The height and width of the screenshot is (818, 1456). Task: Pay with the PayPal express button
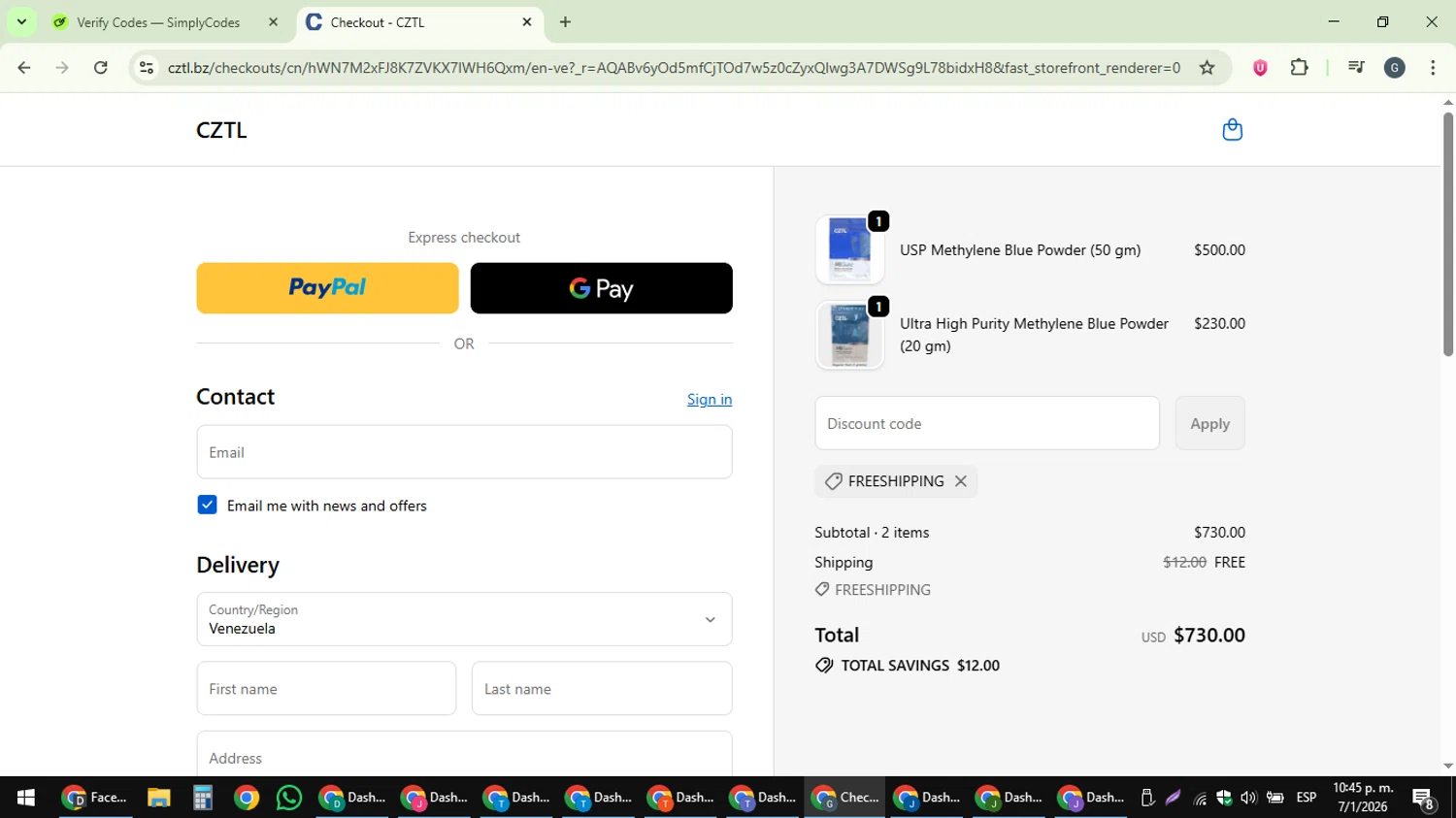(327, 288)
